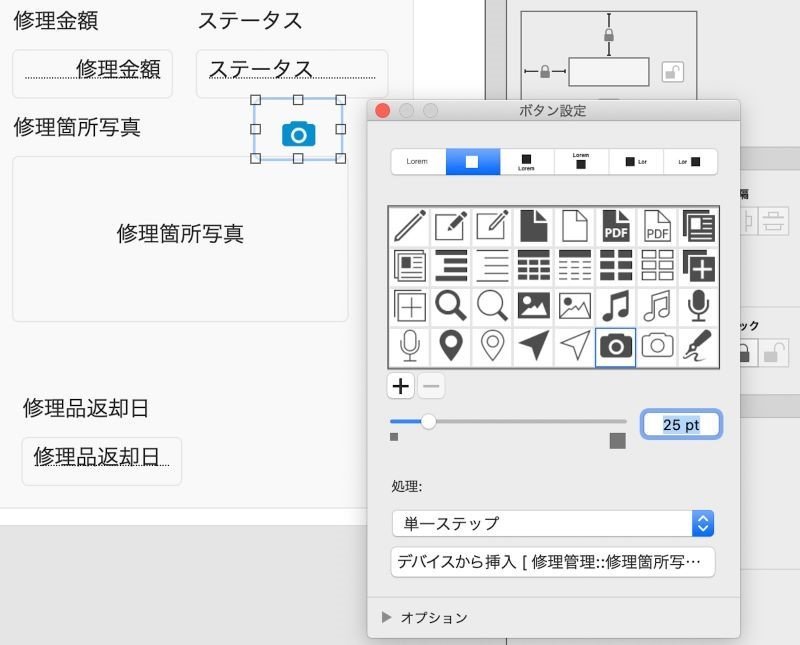Pick the outlined table icon
This screenshot has height=645, width=800.
574,266
